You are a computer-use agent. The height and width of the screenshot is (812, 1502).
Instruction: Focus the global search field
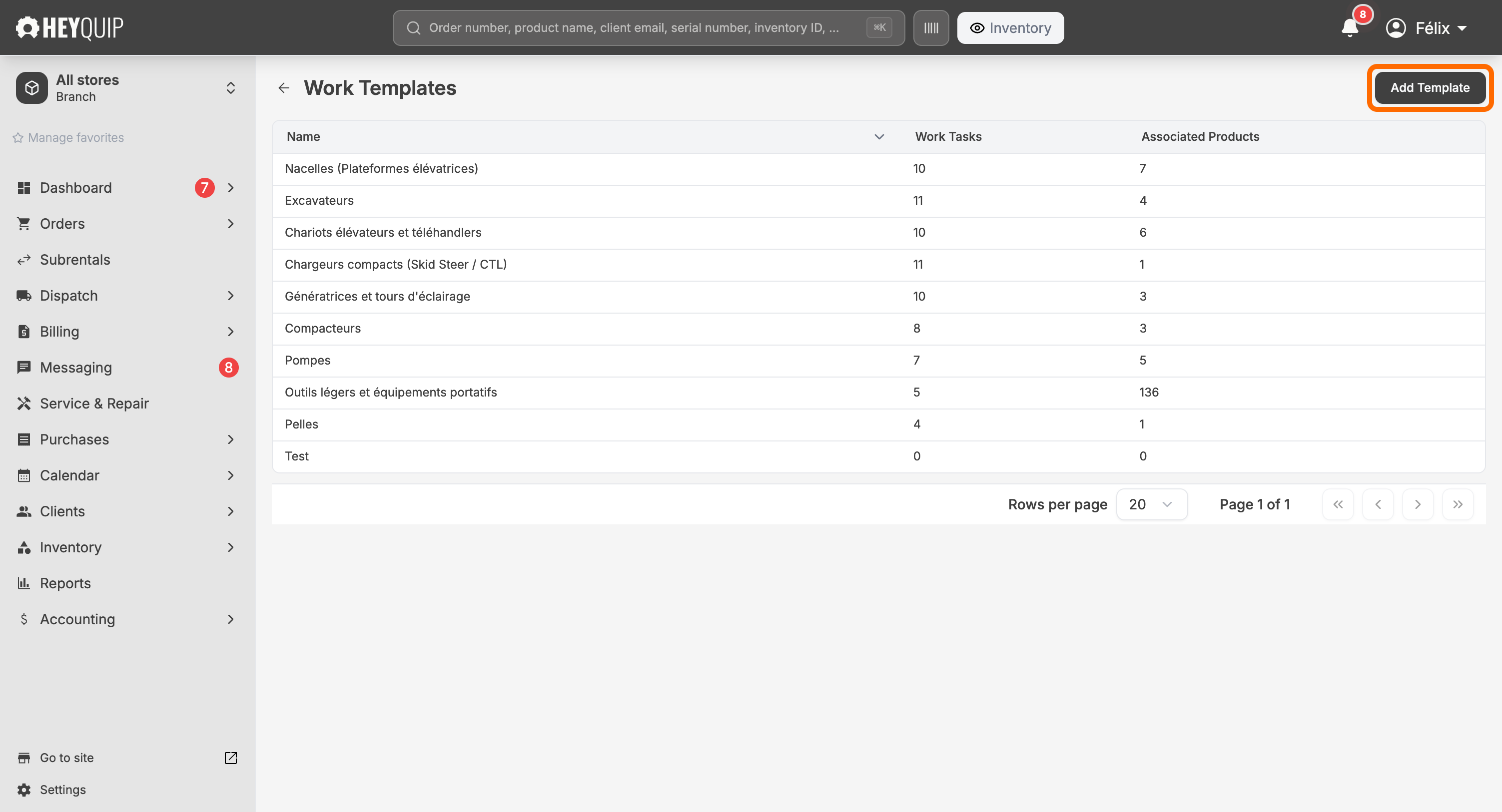click(649, 27)
